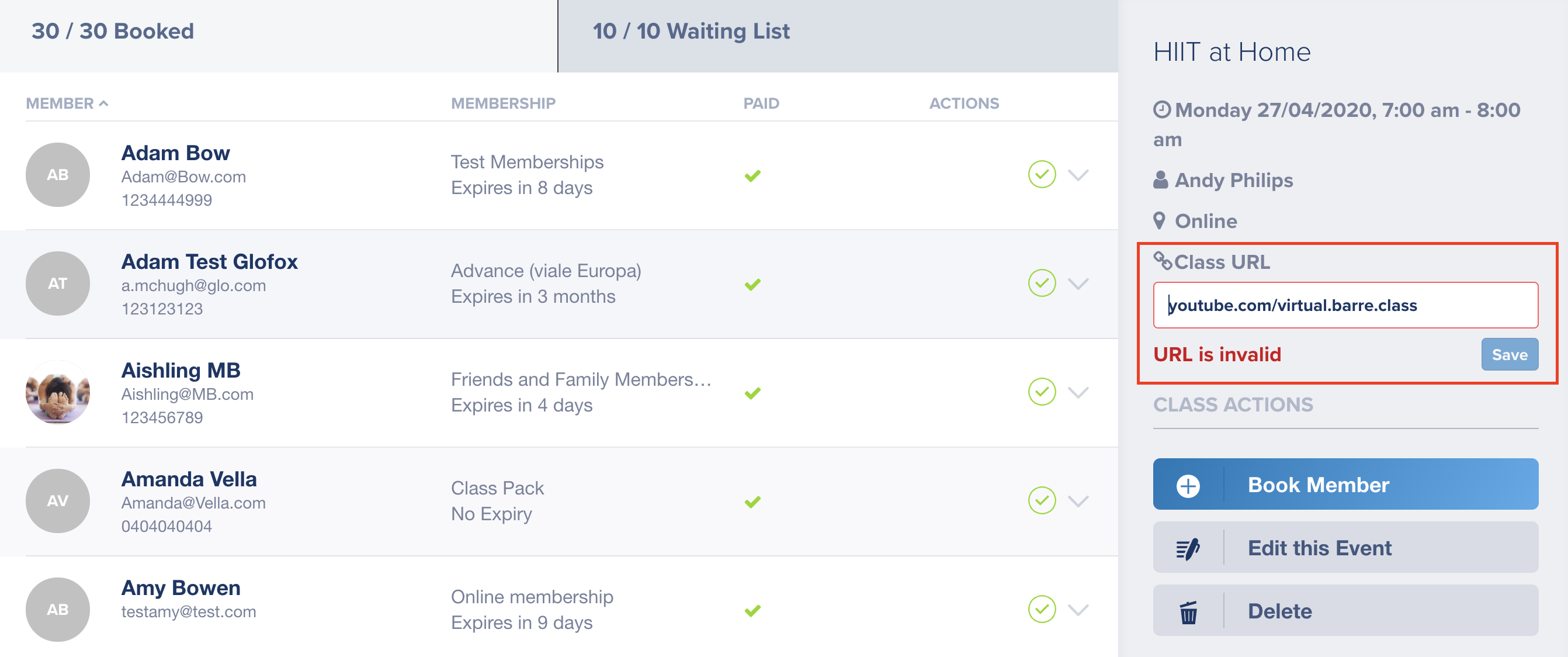1568x657 pixels.
Task: Toggle attendance check-in for Aishling MB
Action: (1042, 392)
